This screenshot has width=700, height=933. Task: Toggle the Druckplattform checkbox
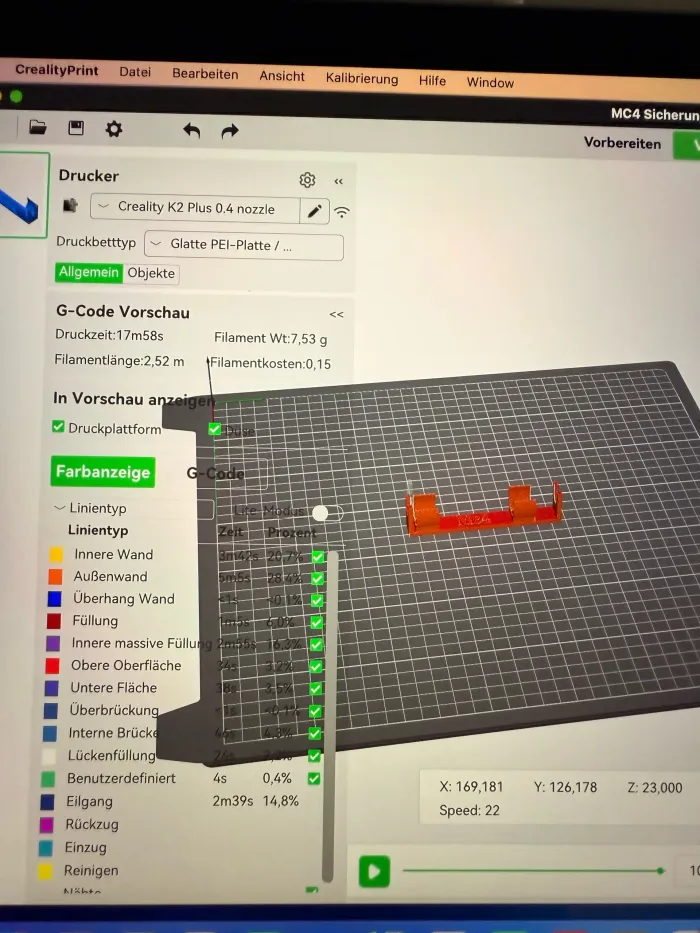(58, 428)
